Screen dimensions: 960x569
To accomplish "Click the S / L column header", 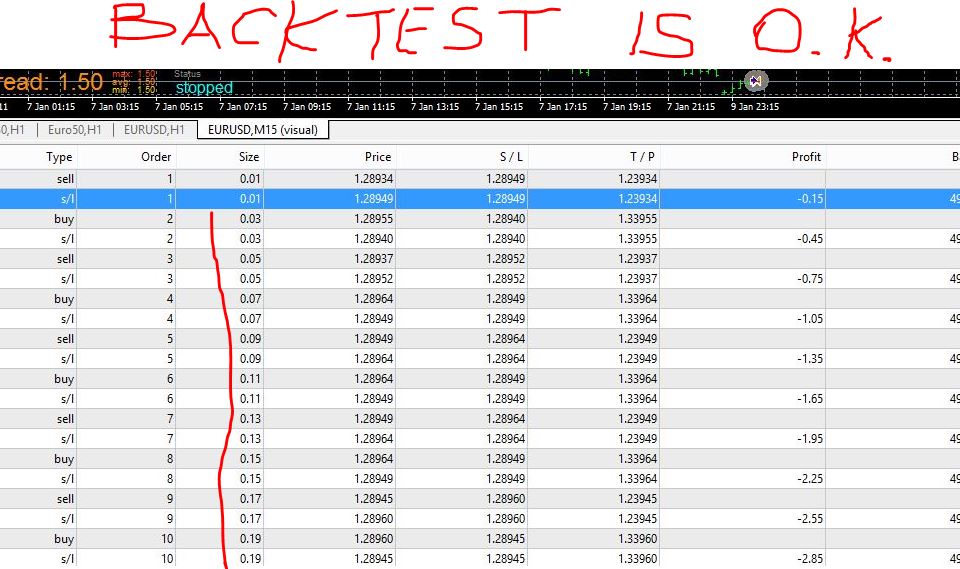I will click(x=511, y=157).
